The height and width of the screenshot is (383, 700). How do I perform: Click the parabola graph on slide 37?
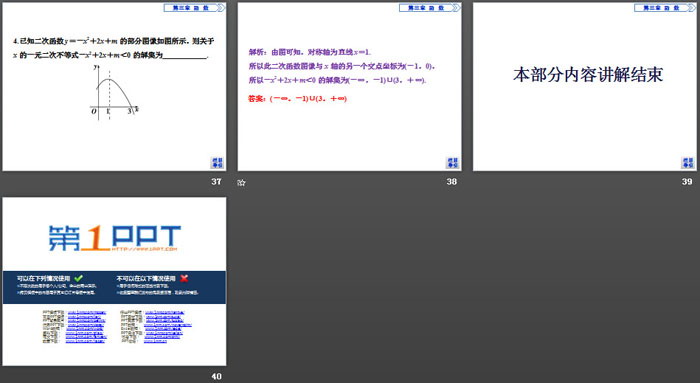[x=115, y=92]
